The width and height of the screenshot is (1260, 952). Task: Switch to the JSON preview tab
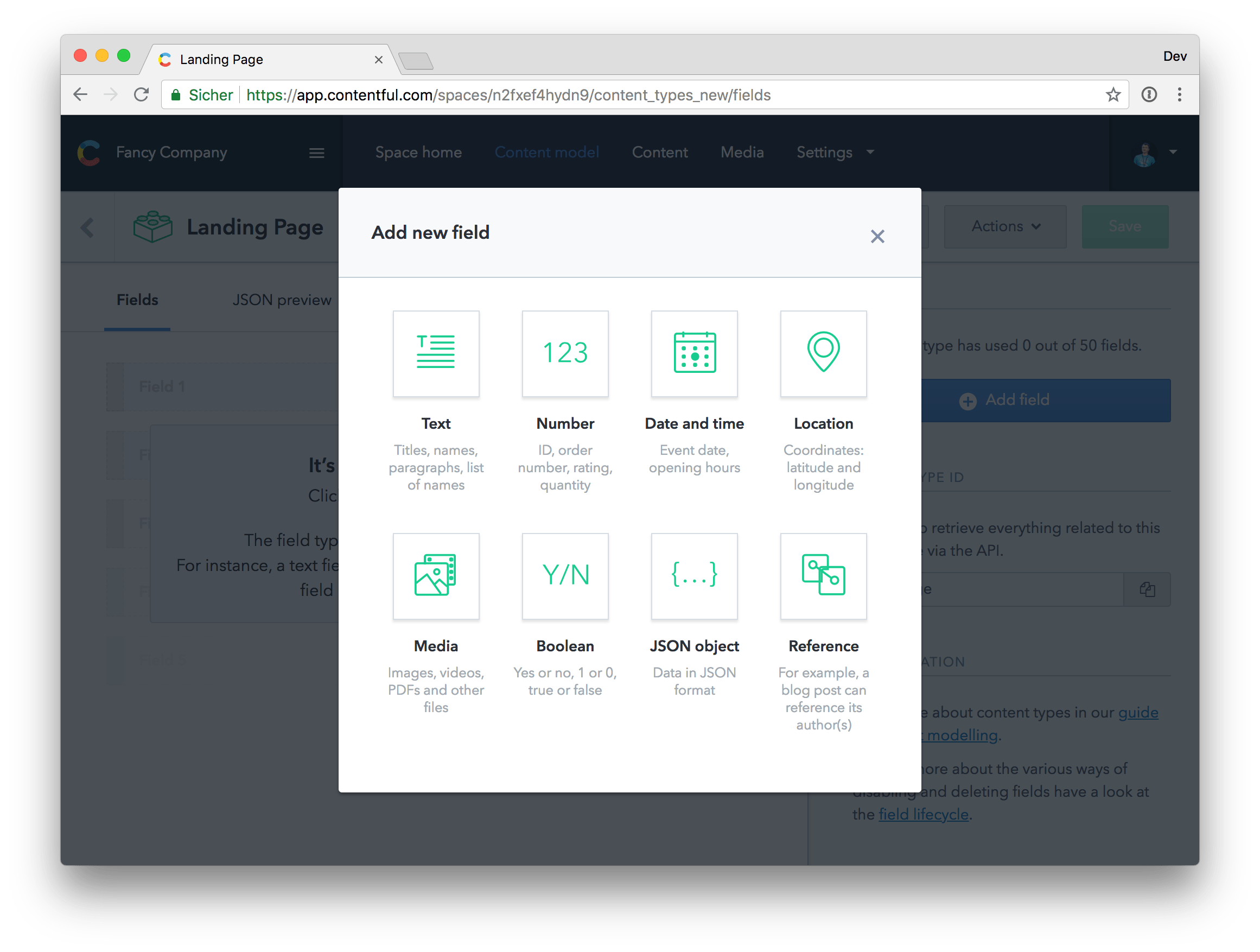pyautogui.click(x=282, y=299)
